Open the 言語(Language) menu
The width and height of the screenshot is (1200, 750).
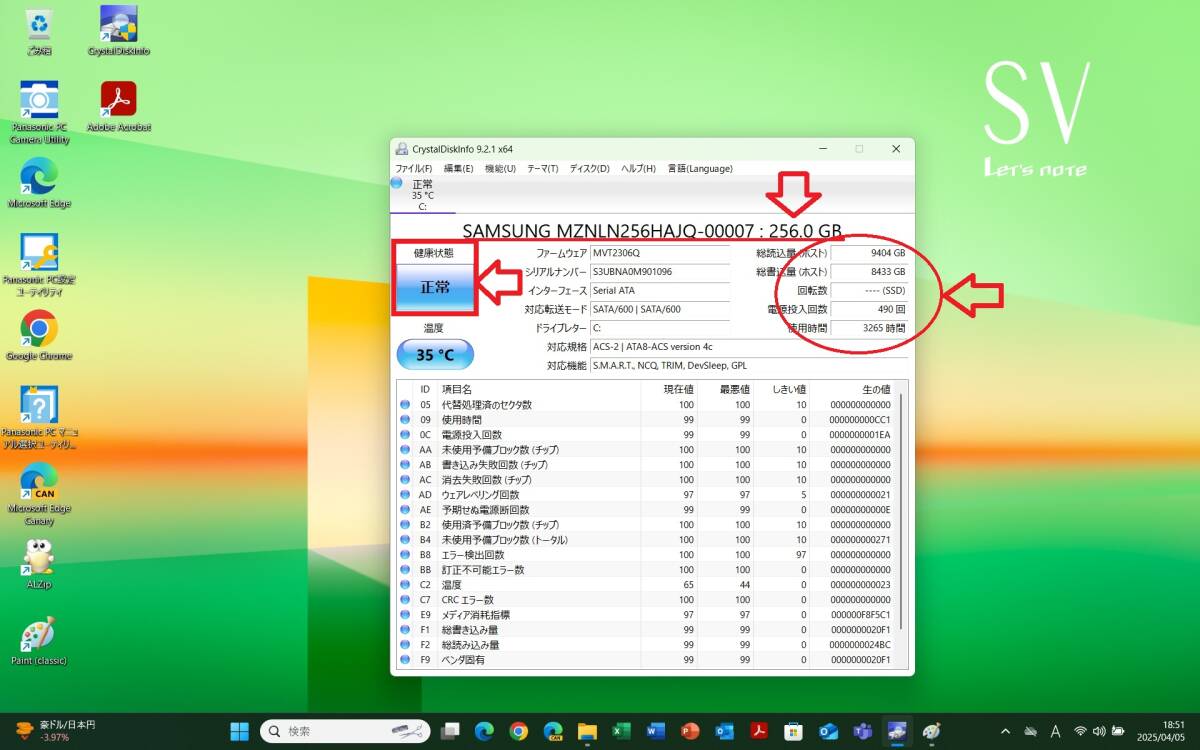tap(700, 168)
